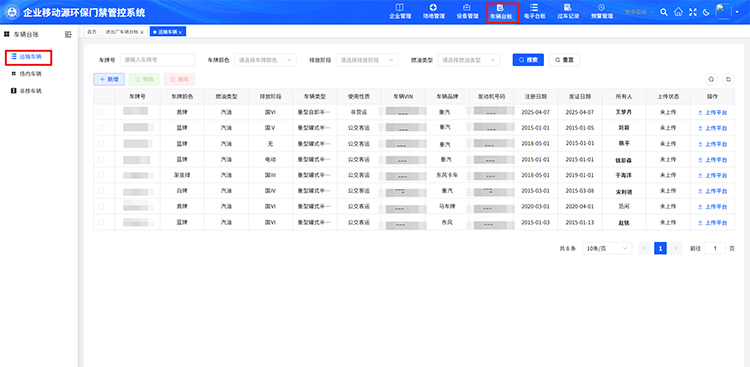
Task: Open 电子台账 in the top navigation
Action: click(x=534, y=11)
